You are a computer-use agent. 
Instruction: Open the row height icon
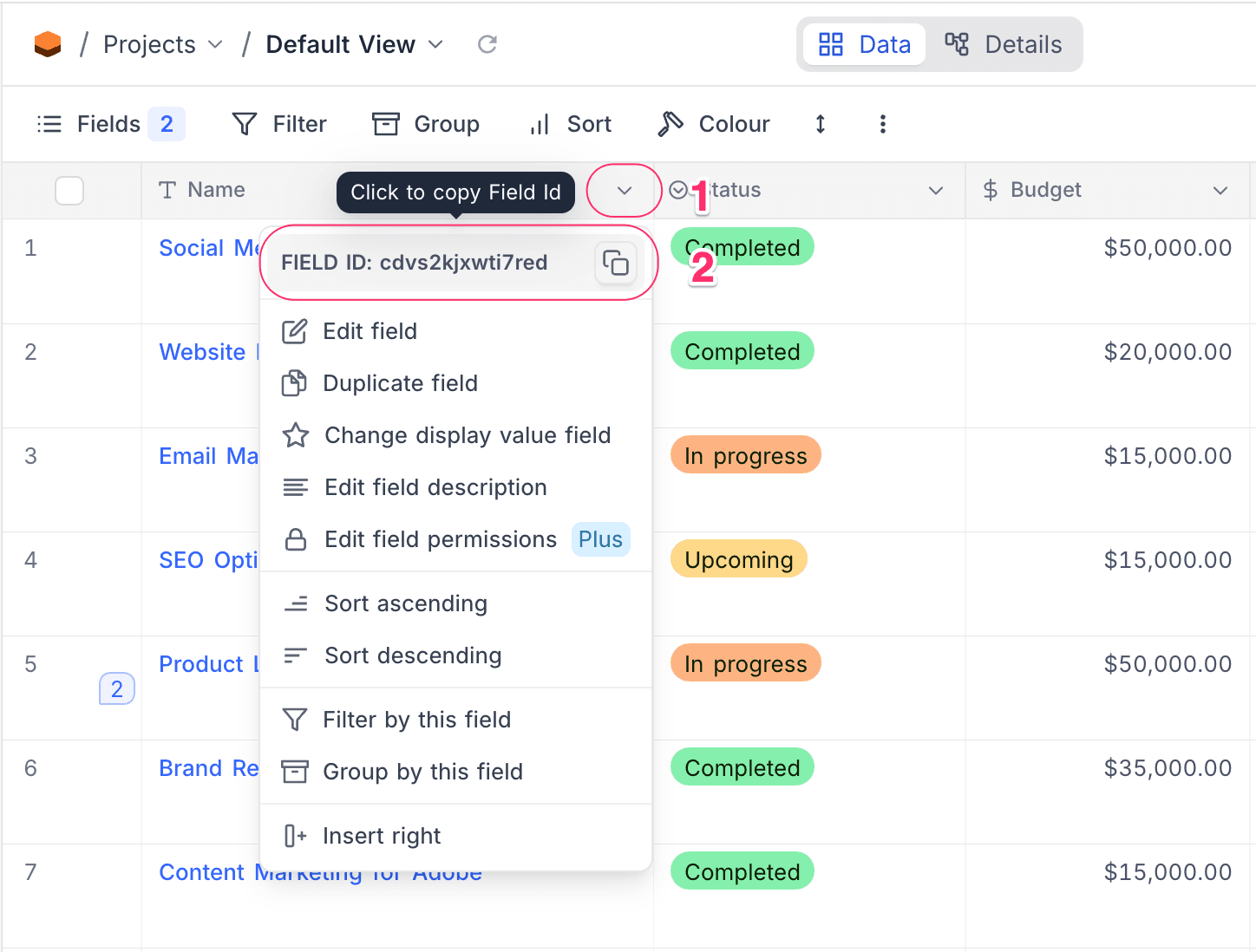point(820,124)
